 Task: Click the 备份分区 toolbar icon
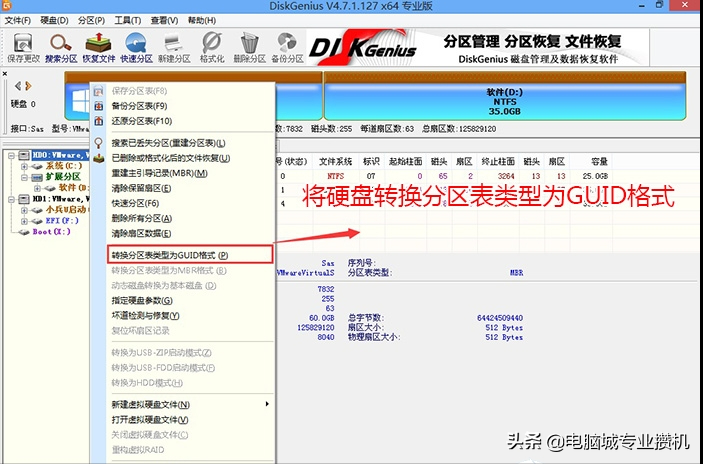coord(287,48)
